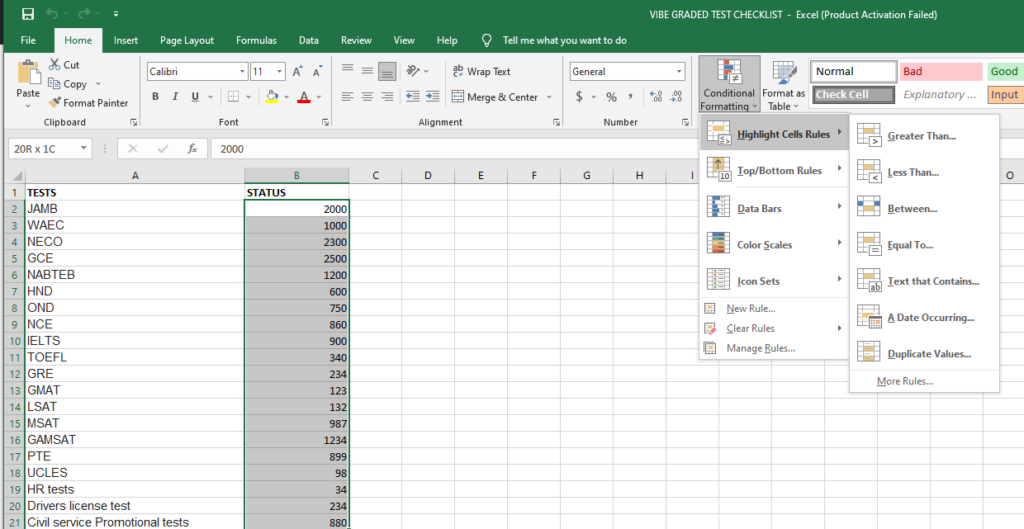Open the Calibri font name dropdown
The image size is (1024, 529).
(x=242, y=72)
